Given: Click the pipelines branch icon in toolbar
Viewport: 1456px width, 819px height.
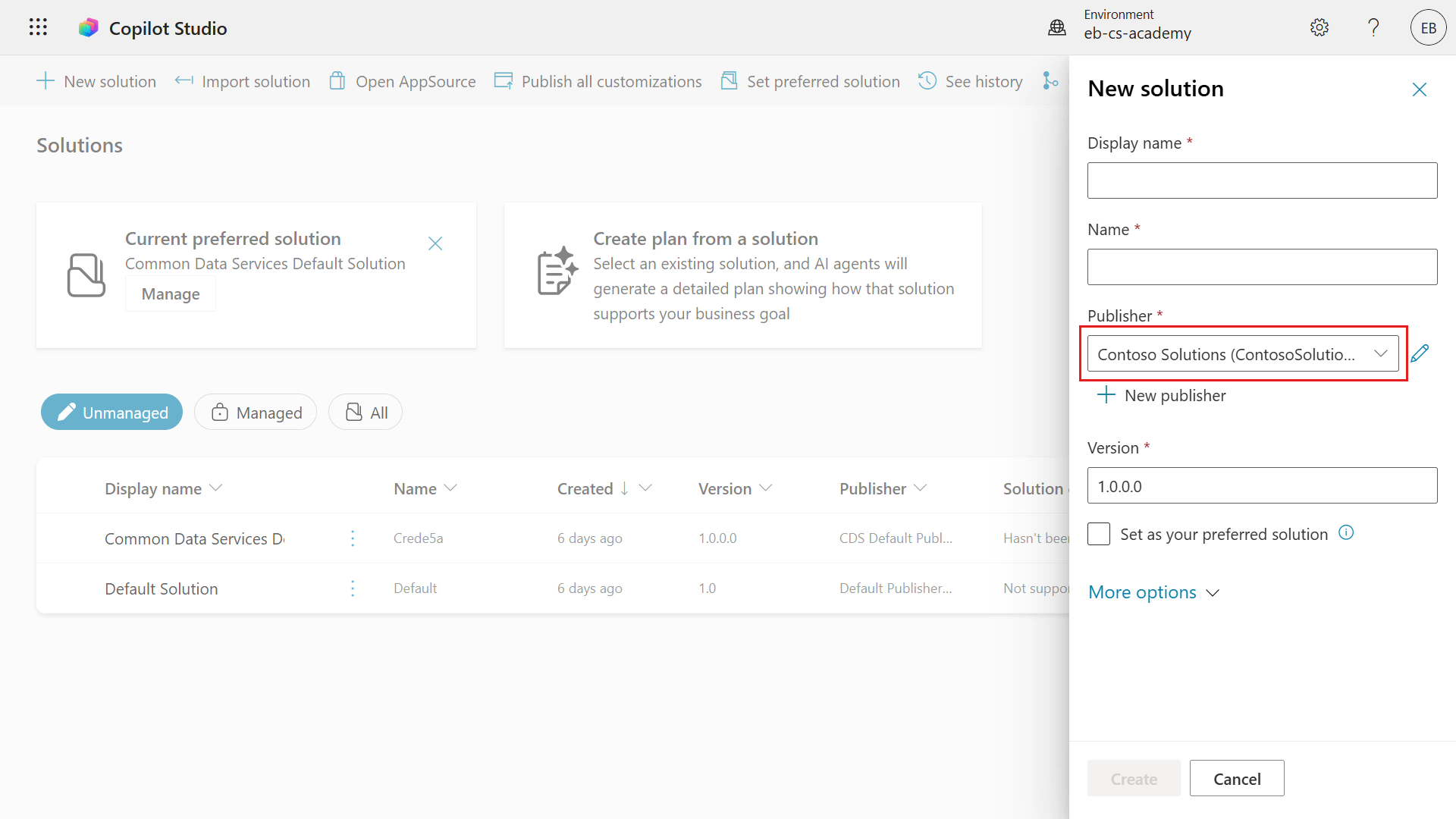Looking at the screenshot, I should click(x=1050, y=81).
